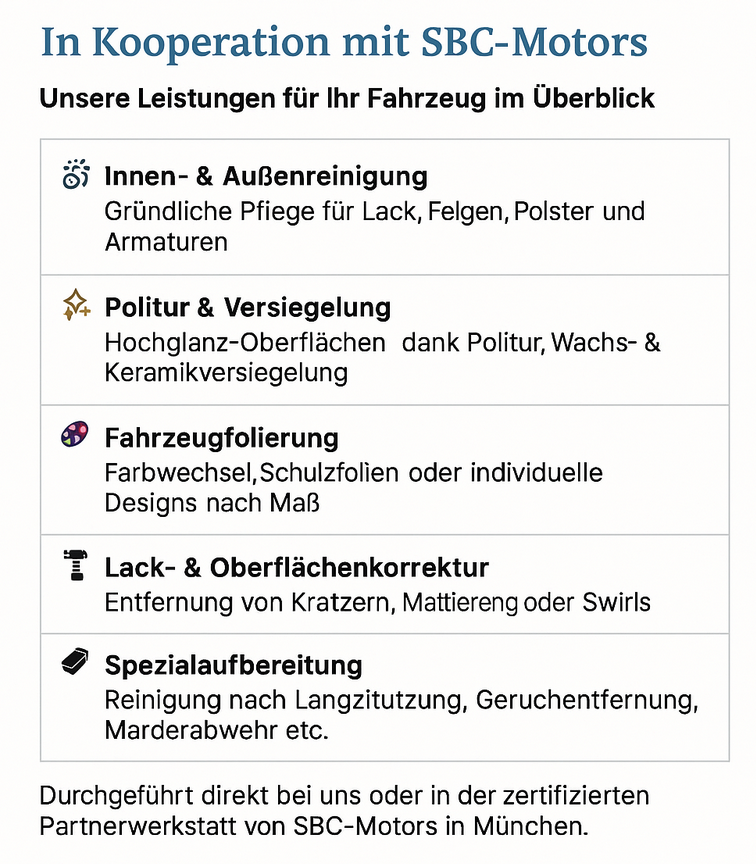Click the Entfernung von Kratzern description

click(x=378, y=602)
